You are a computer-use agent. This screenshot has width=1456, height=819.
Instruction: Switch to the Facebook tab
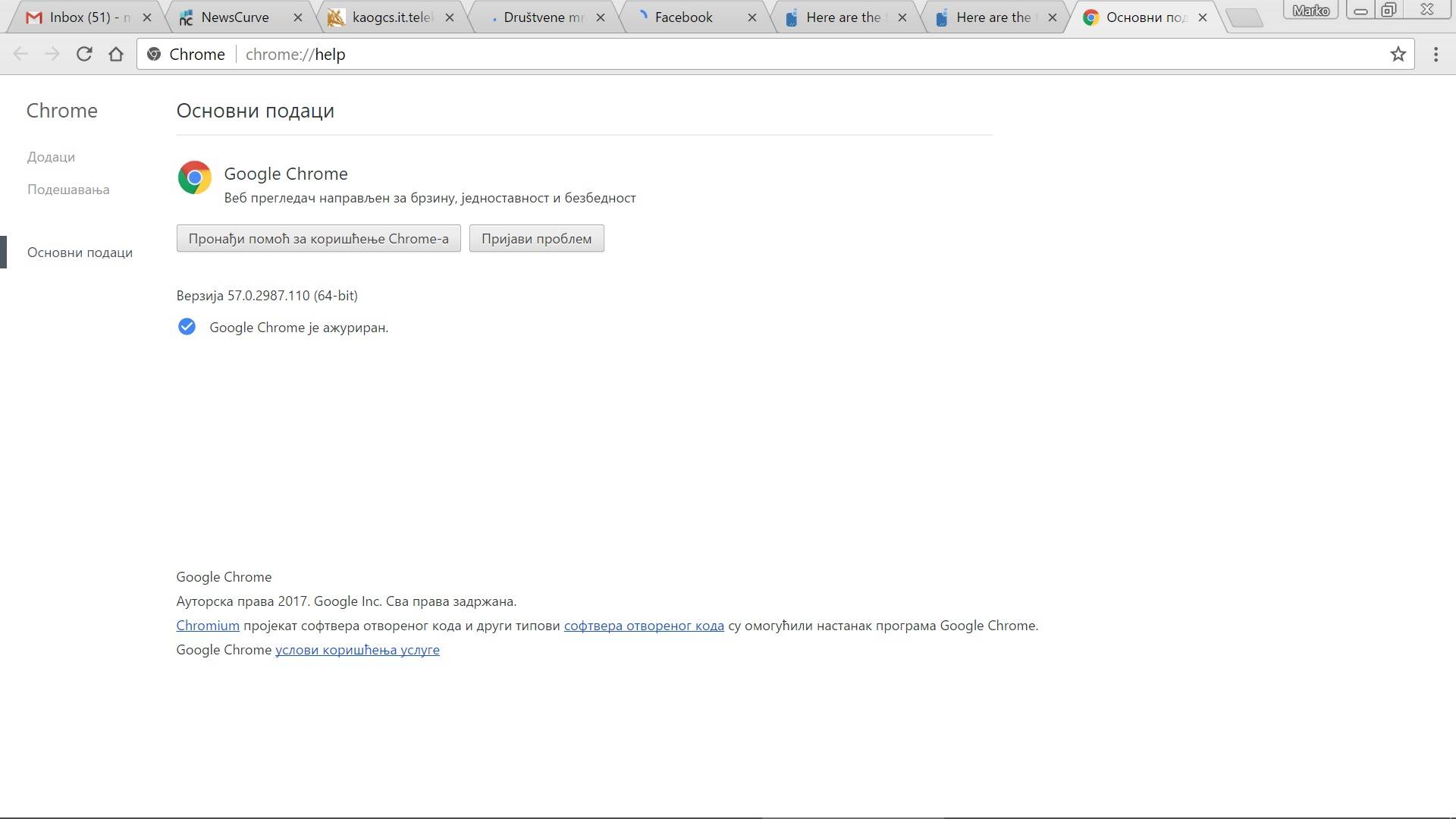click(x=682, y=17)
